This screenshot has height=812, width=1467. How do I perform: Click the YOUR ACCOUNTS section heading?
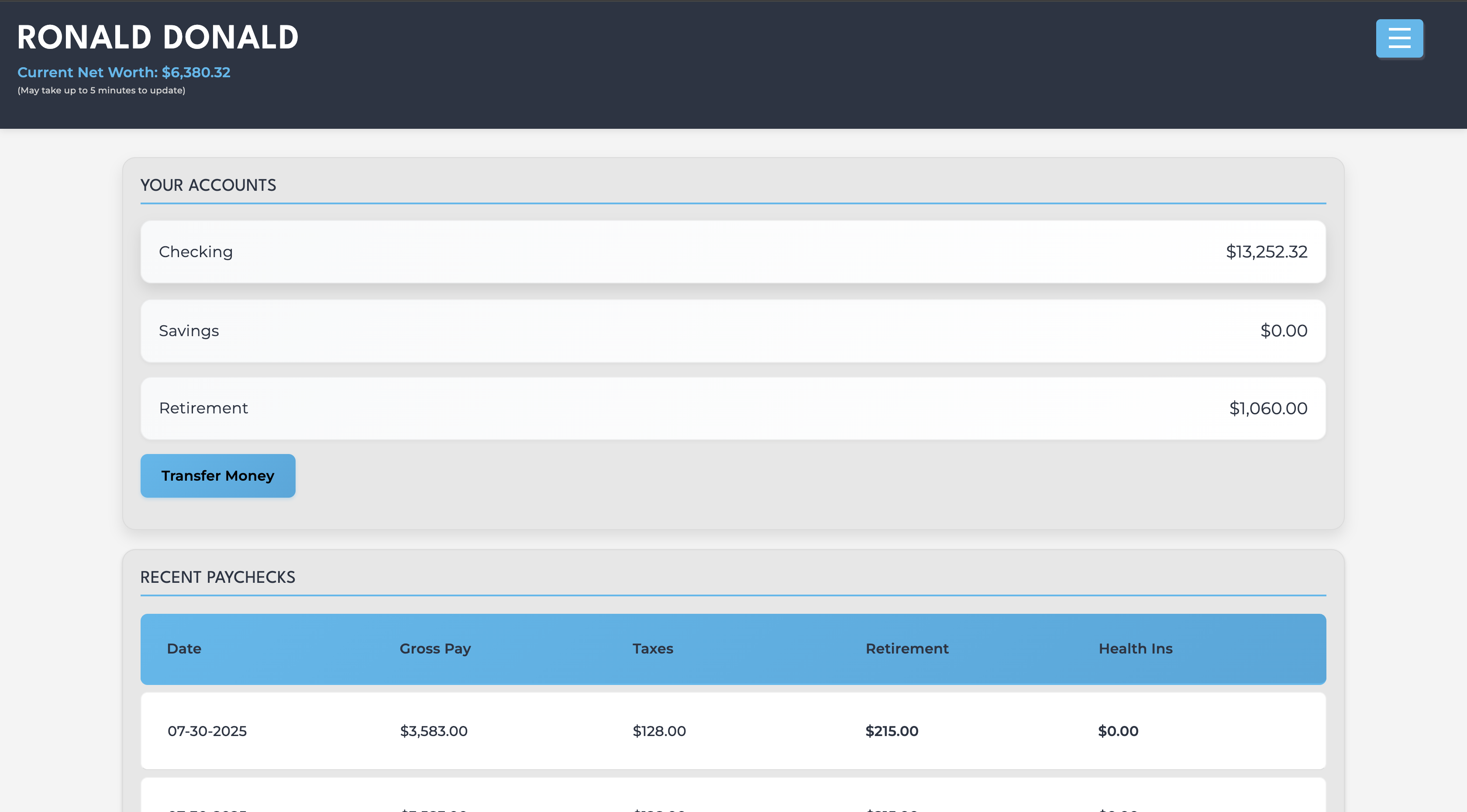pos(208,185)
